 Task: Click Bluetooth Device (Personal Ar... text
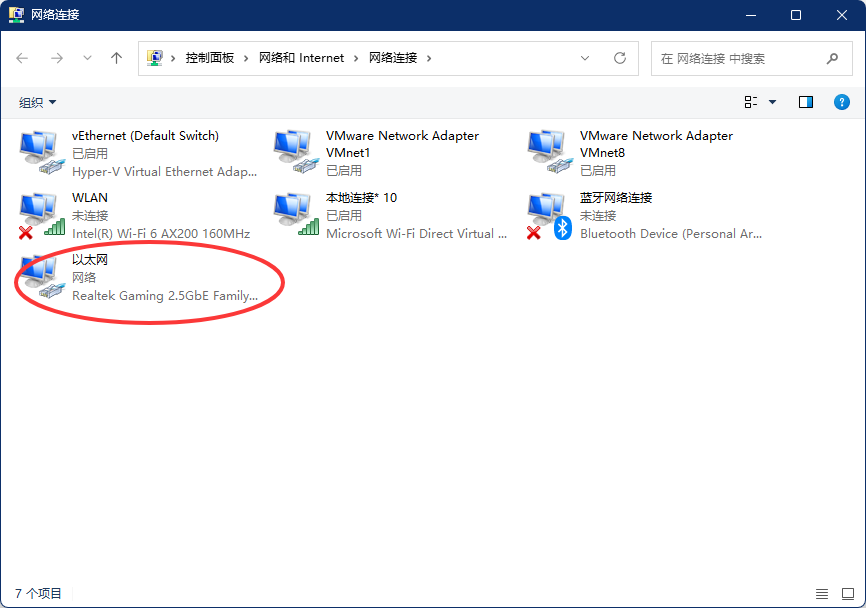point(671,234)
